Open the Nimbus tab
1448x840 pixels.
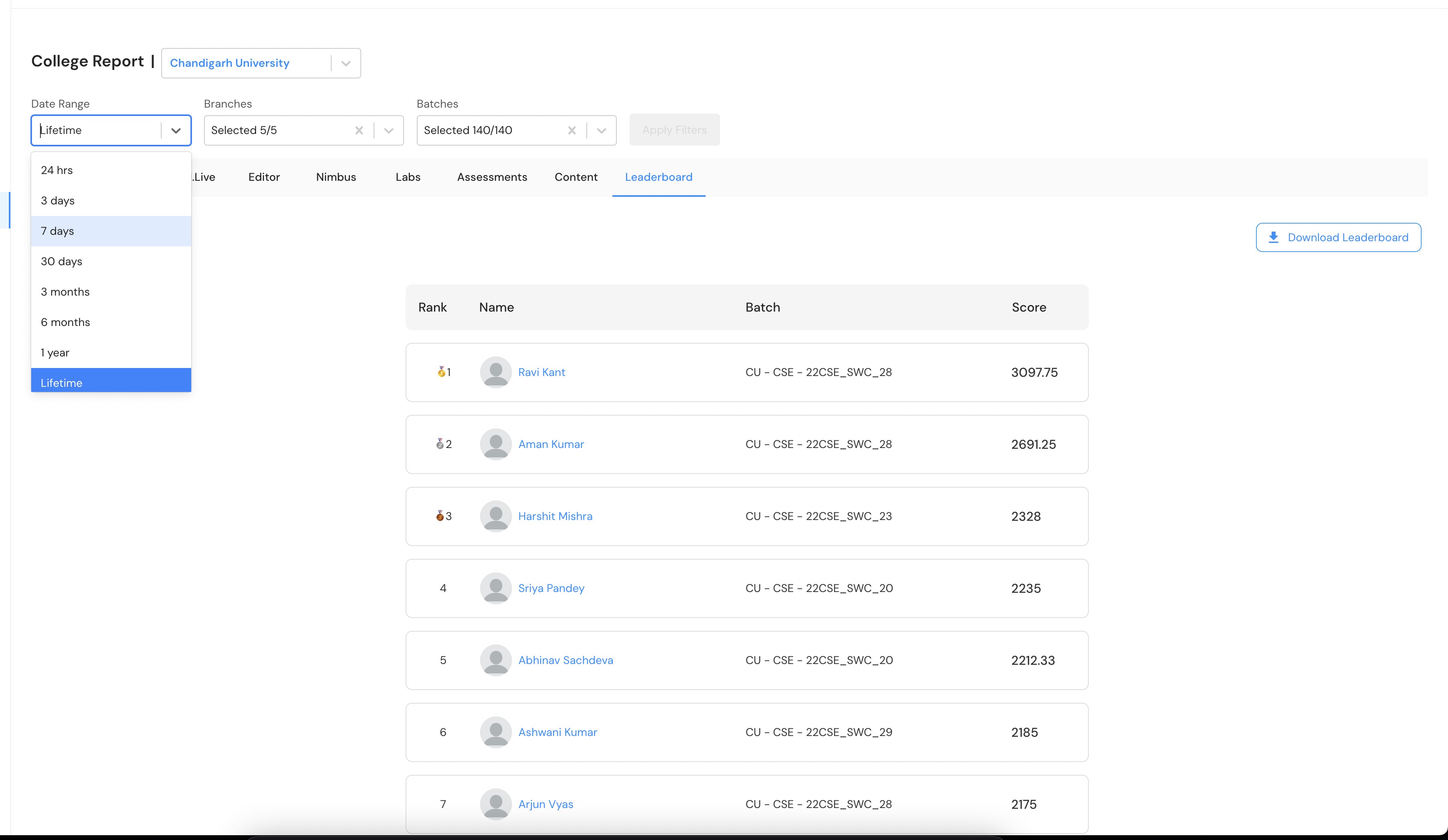336,177
